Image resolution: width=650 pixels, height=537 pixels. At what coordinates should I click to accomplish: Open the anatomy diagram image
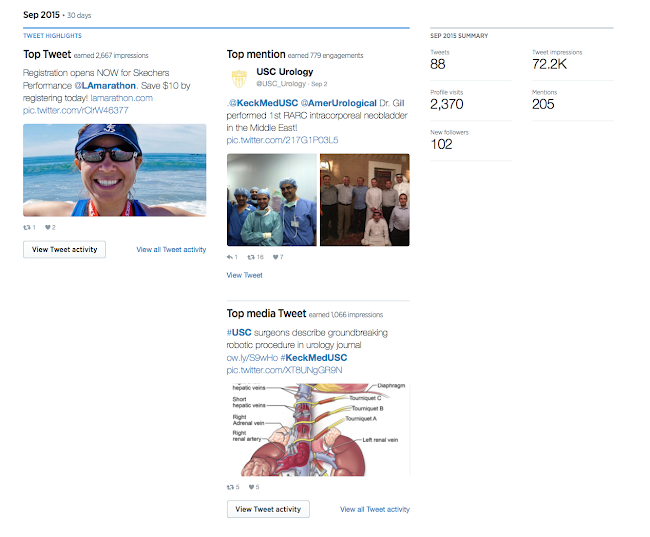pos(318,429)
